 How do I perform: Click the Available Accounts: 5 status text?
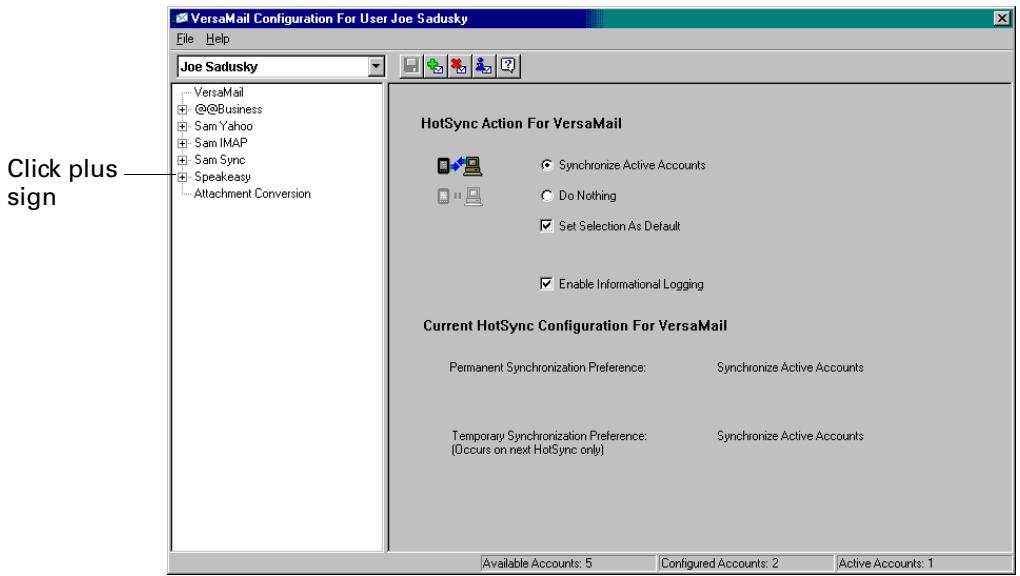click(537, 564)
